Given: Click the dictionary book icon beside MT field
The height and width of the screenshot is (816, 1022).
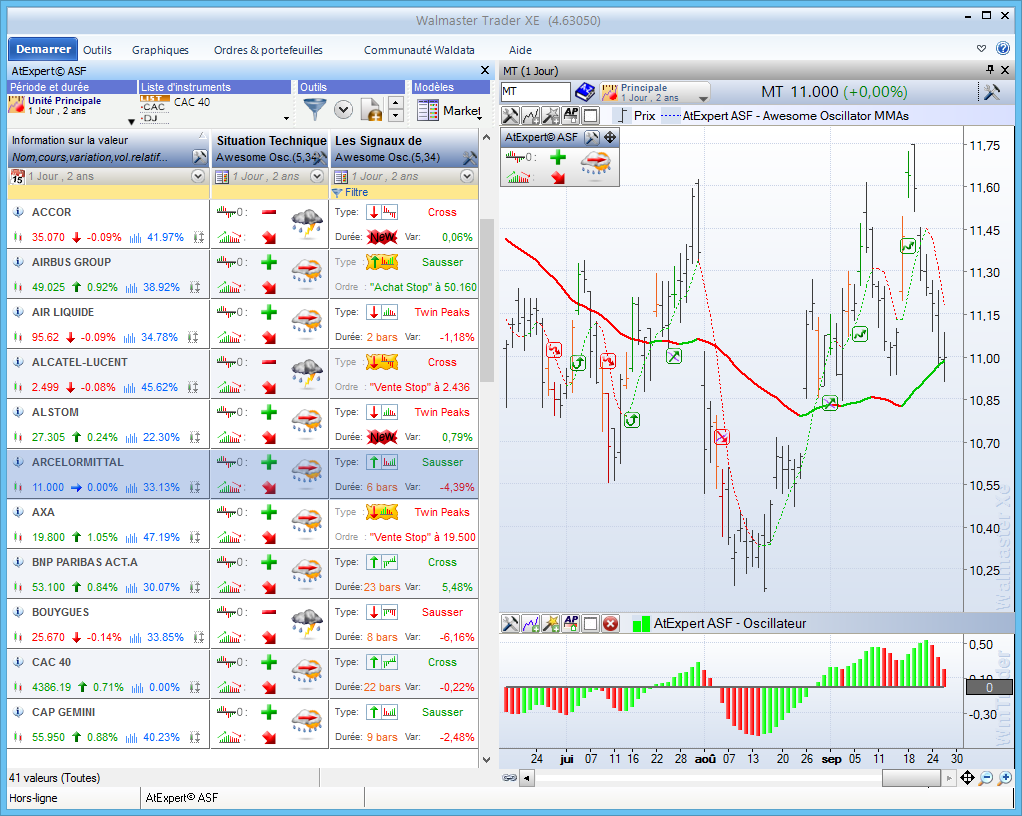Looking at the screenshot, I should (585, 92).
